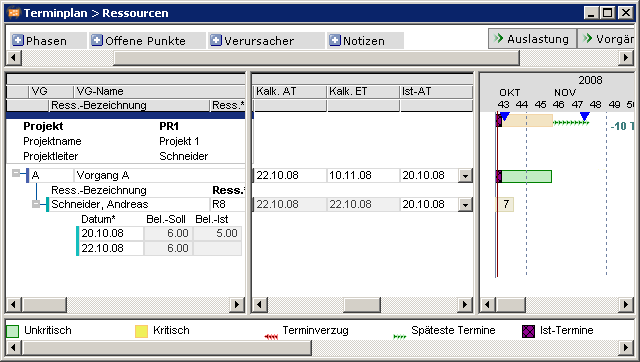
Task: Click the PR1 project code
Action: 169,126
